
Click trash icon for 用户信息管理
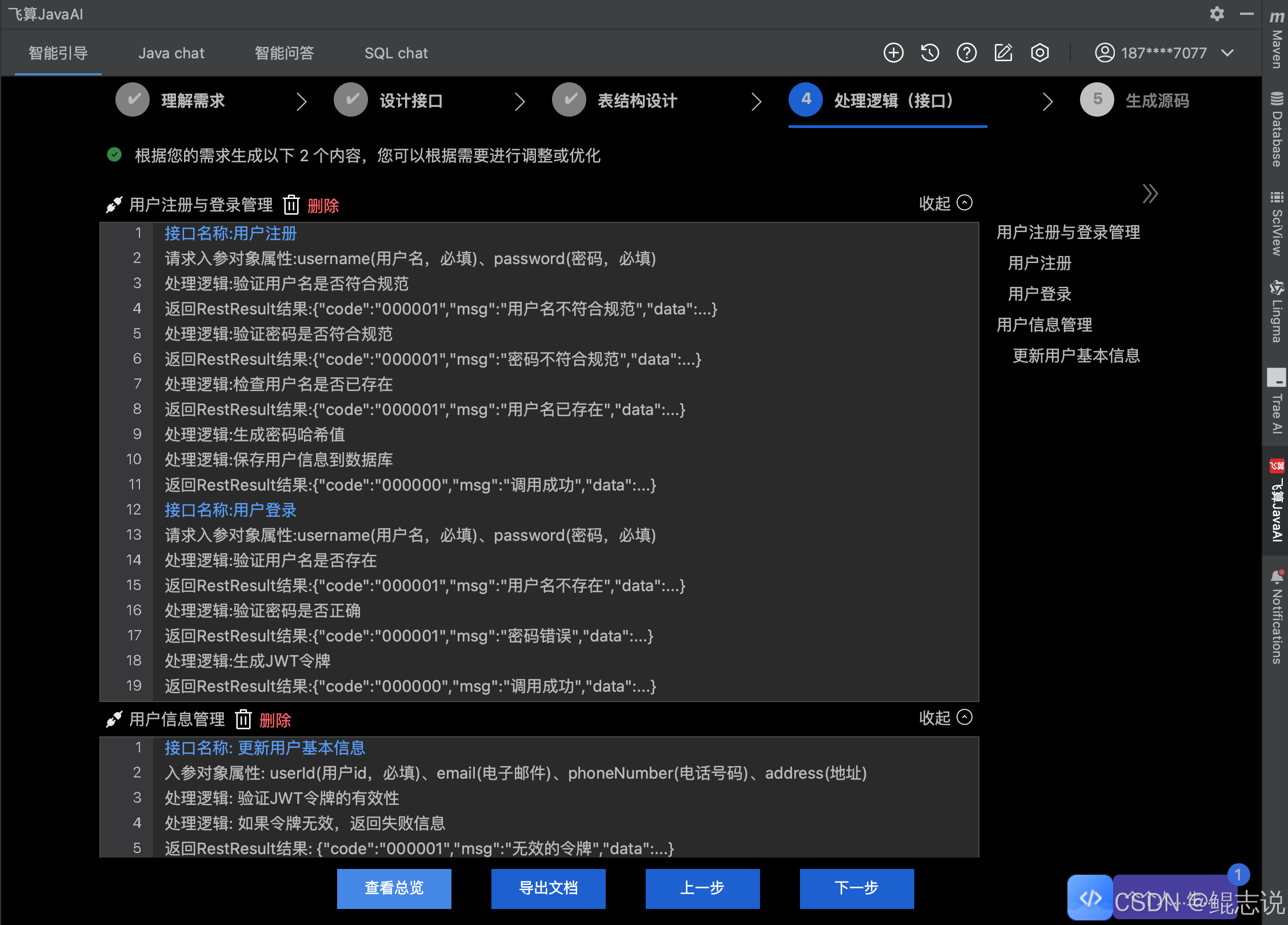243,719
